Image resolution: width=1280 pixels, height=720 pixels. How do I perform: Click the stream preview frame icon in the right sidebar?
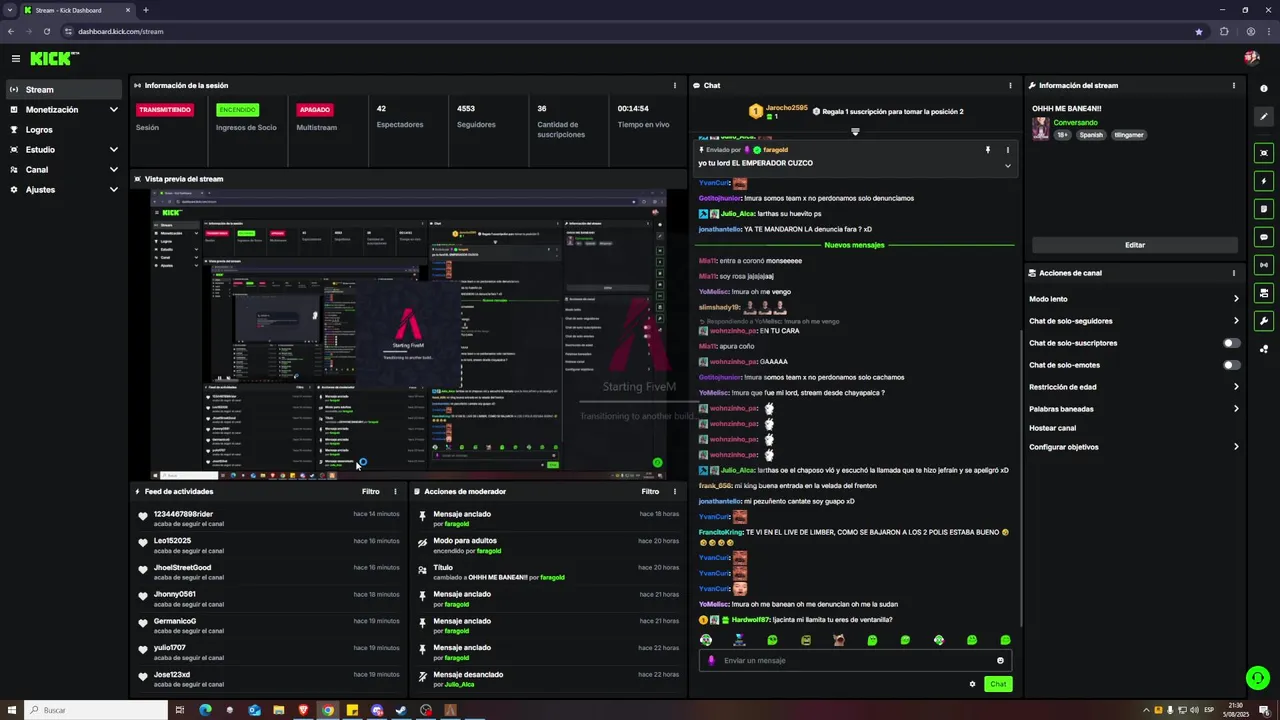1264,153
